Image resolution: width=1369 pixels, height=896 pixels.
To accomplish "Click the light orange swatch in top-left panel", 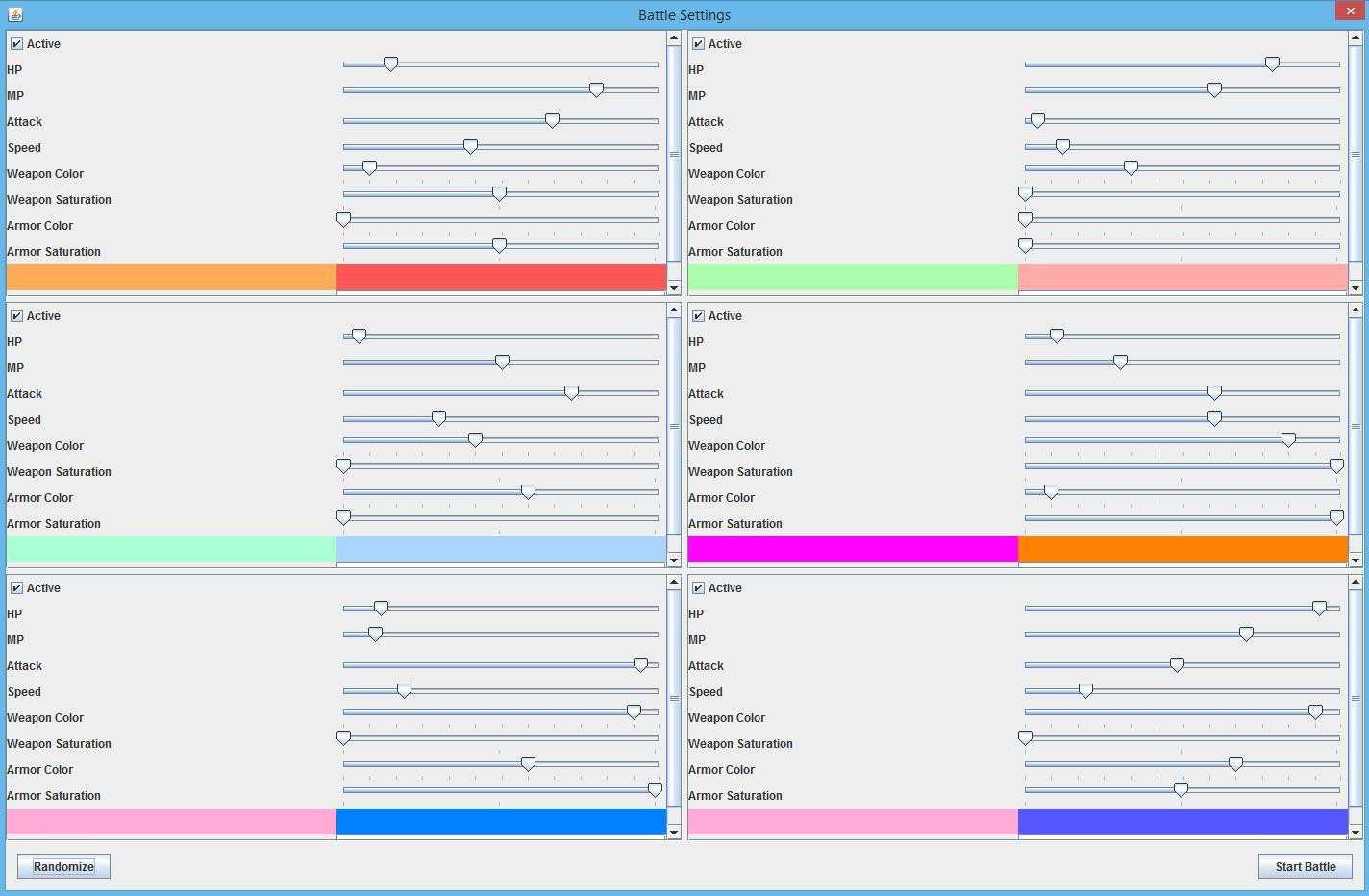I will coord(171,278).
